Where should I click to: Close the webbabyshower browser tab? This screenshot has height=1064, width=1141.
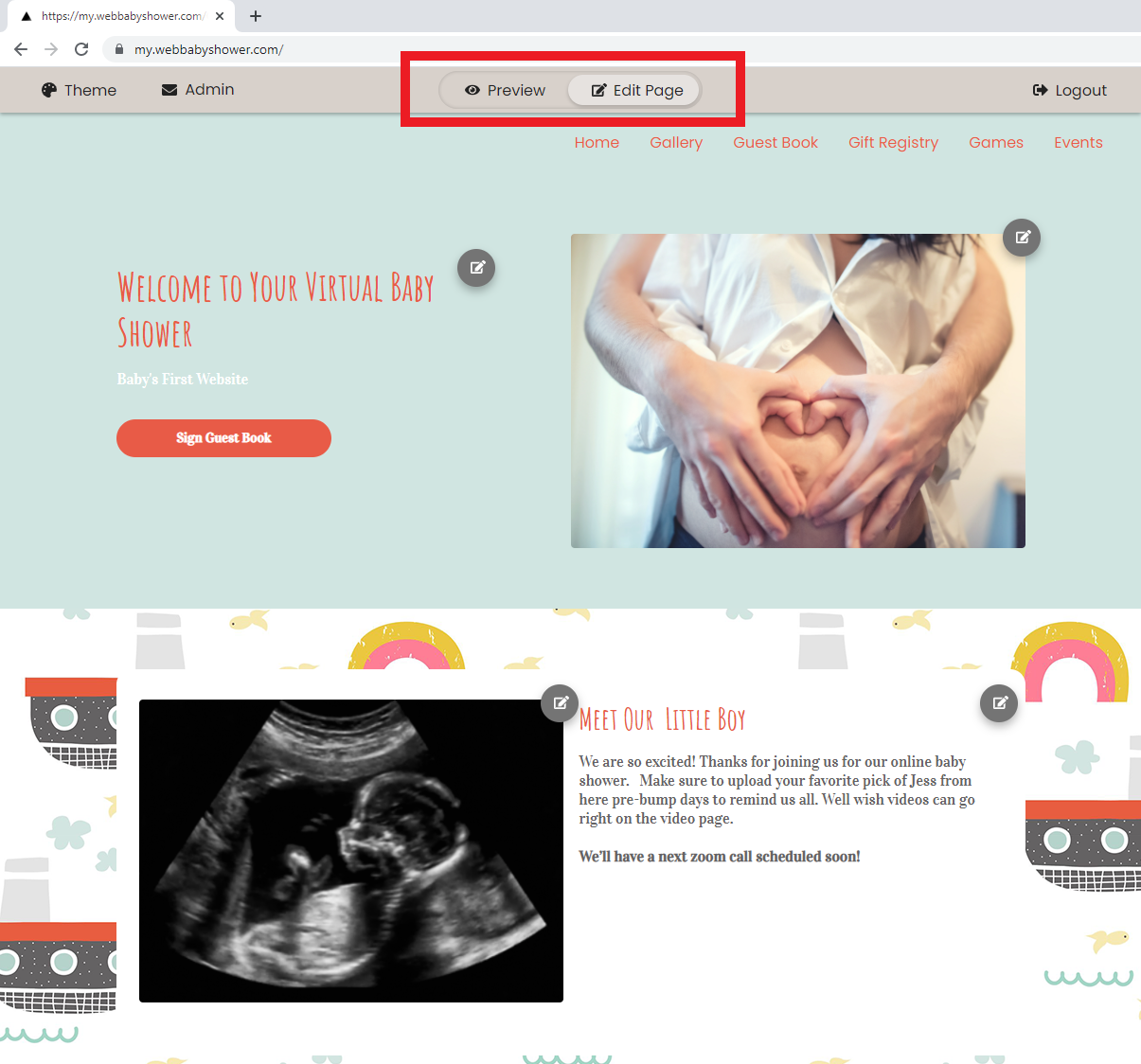click(x=220, y=16)
